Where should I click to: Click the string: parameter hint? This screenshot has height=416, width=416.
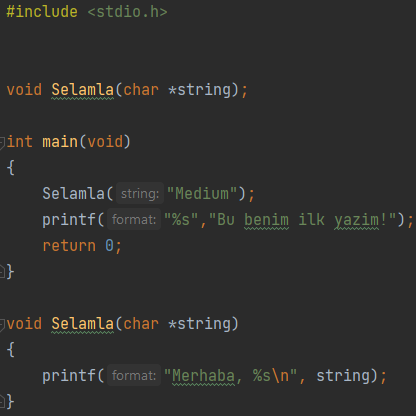pyautogui.click(x=140, y=194)
